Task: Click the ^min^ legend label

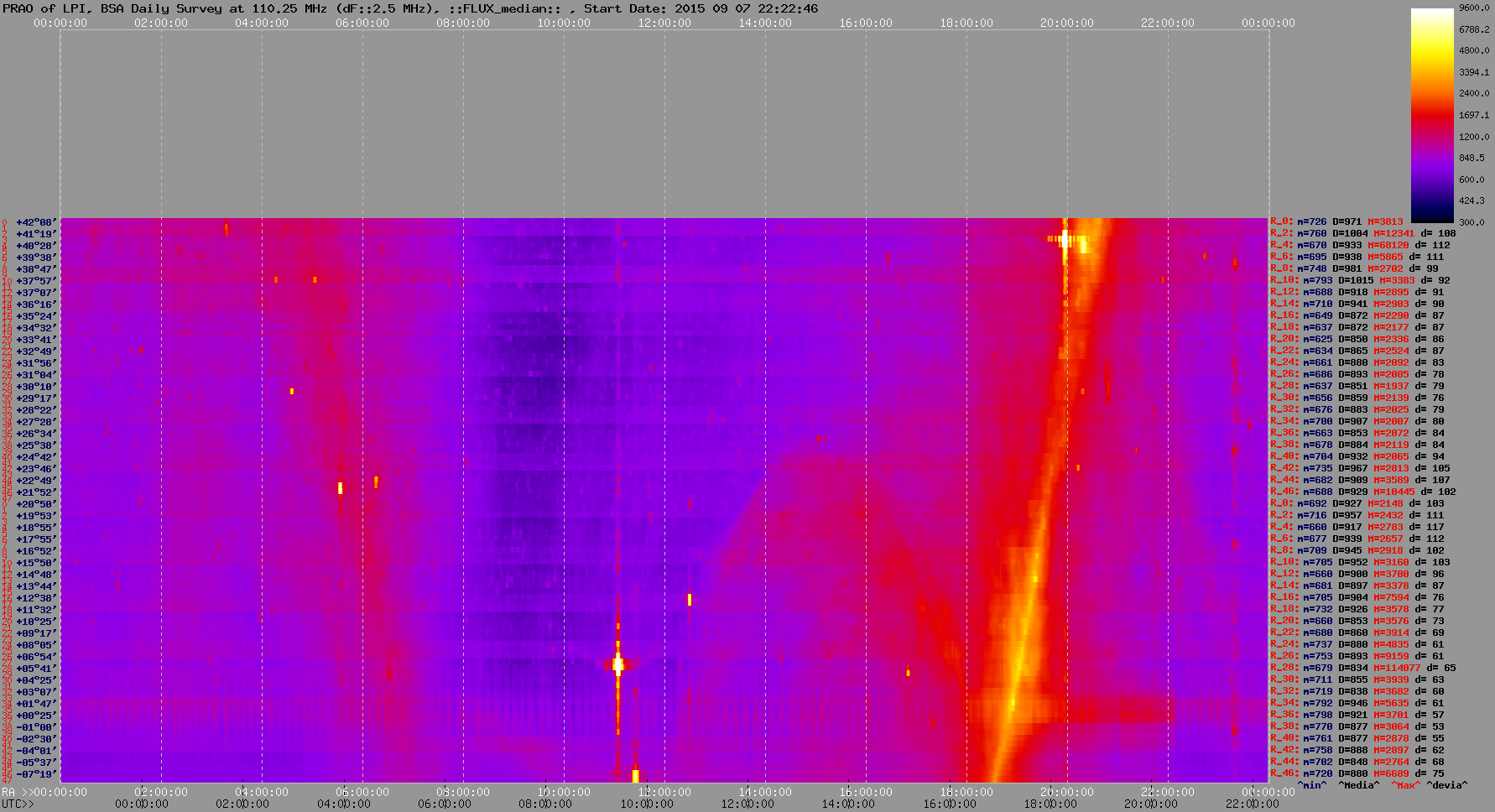Action: 1312,785
